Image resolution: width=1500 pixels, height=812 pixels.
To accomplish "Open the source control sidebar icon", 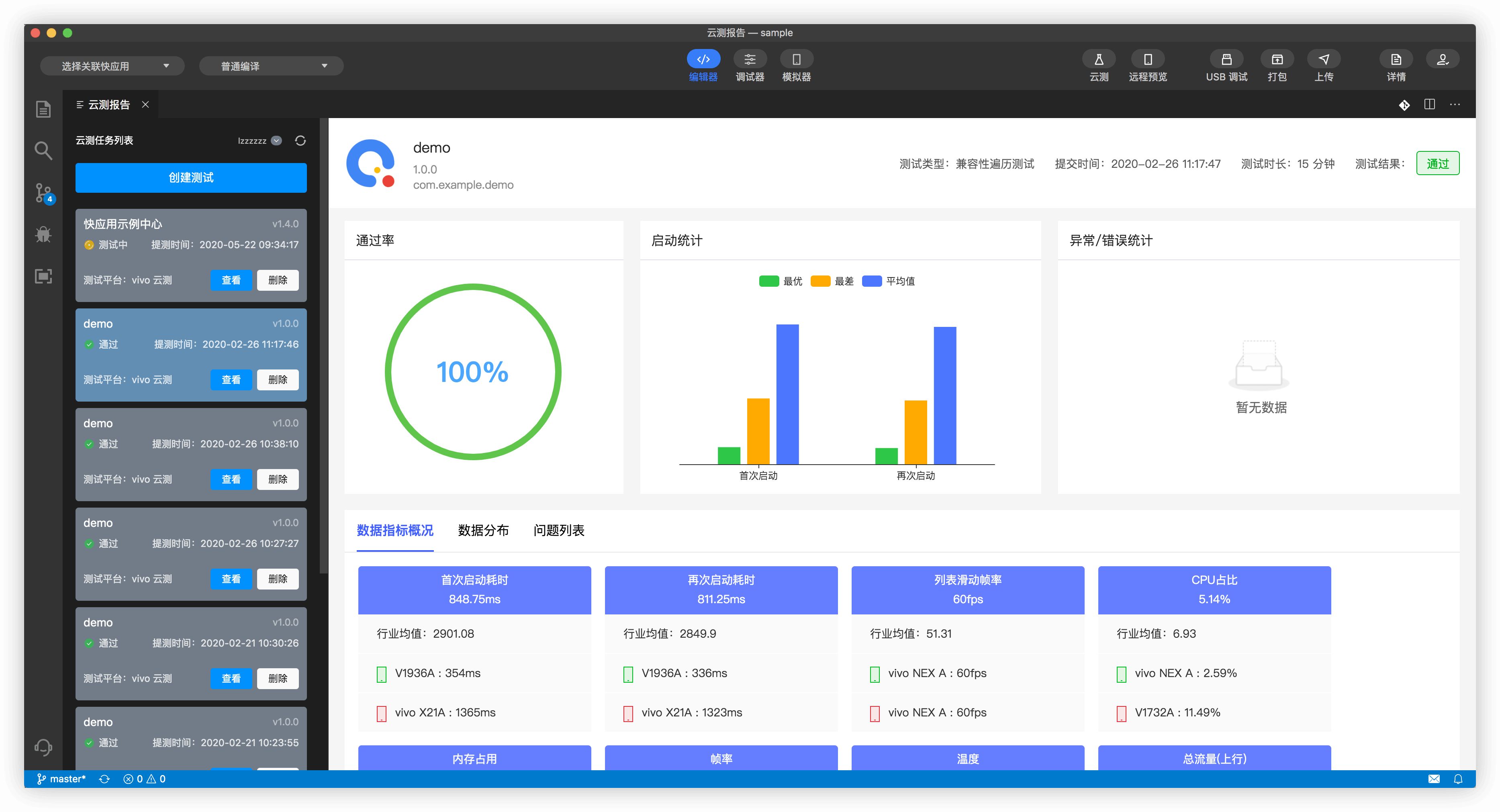I will (43, 193).
